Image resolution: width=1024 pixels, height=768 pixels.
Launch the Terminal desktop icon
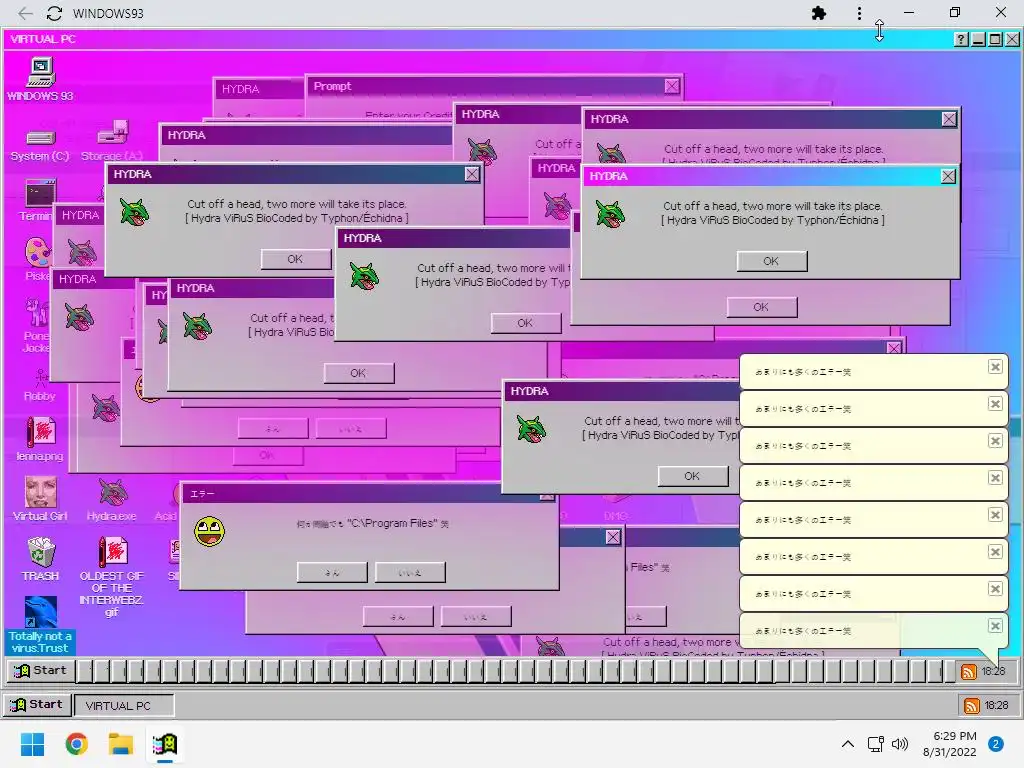39,201
